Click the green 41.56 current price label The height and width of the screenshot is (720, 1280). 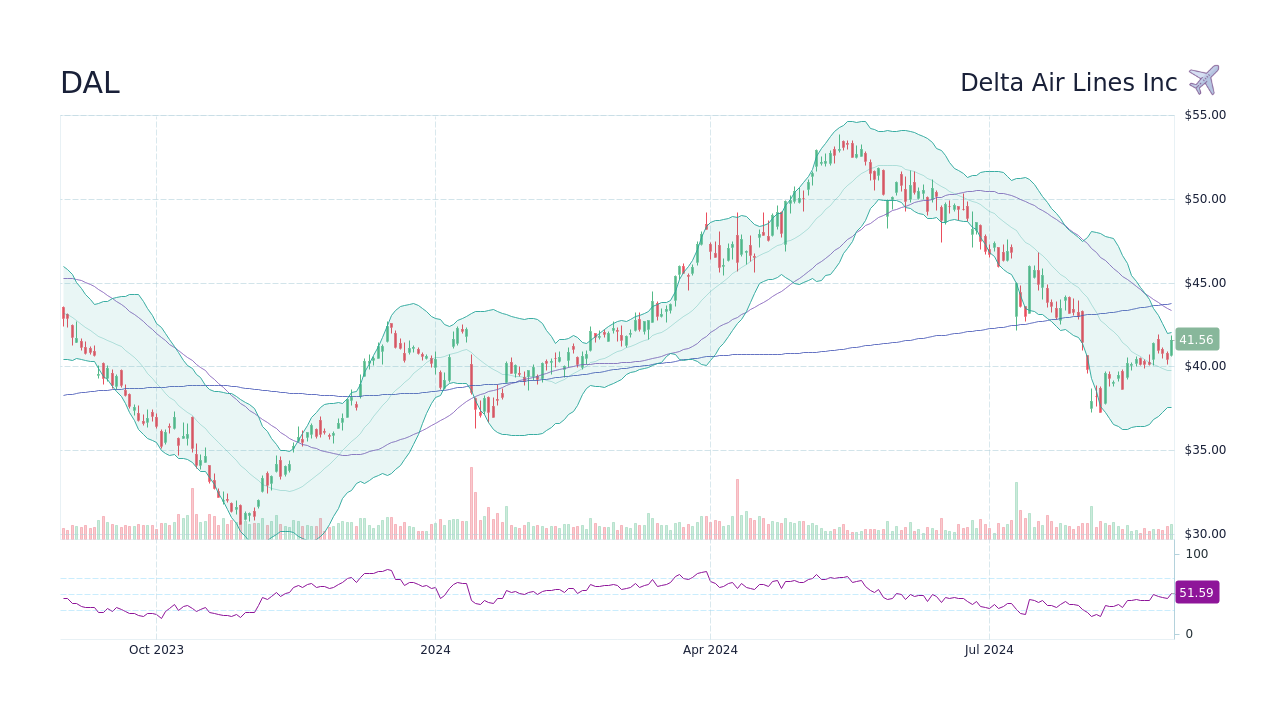pos(1197,340)
